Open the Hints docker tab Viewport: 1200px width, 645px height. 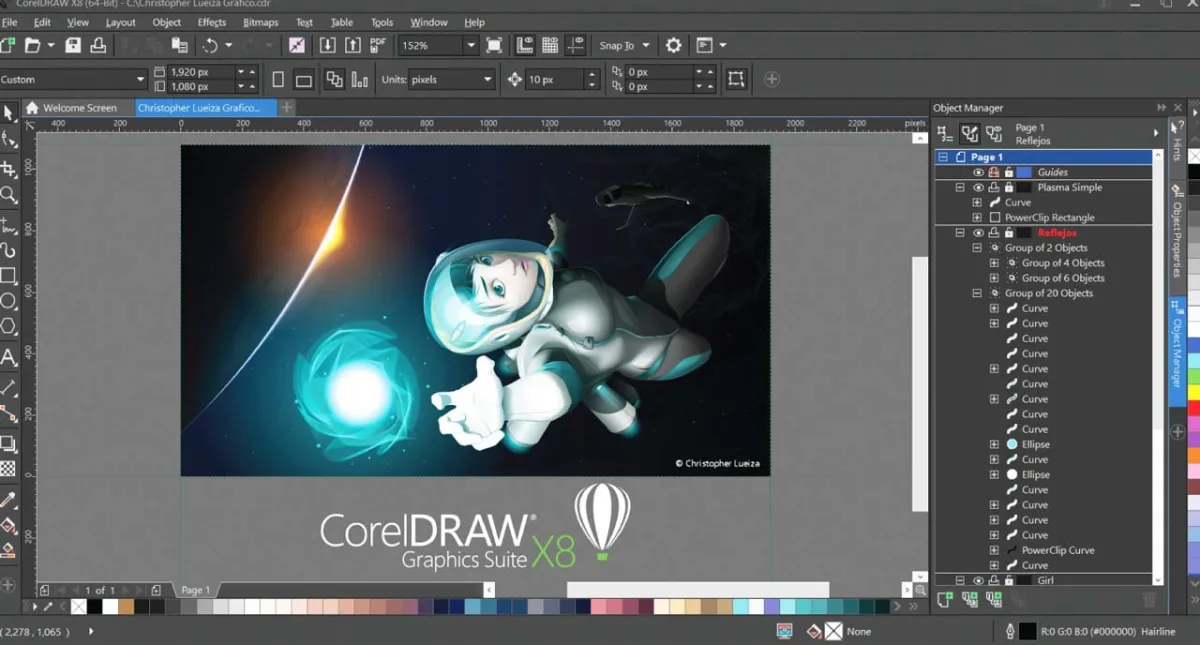[1177, 144]
